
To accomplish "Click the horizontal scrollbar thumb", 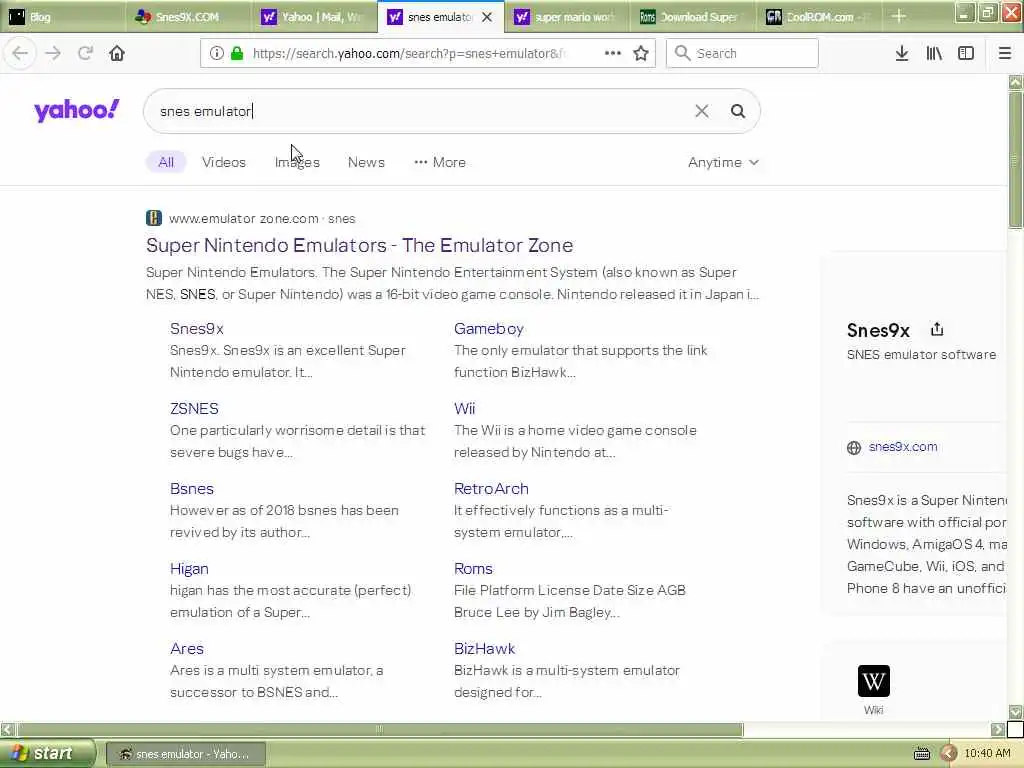I will pos(379,729).
